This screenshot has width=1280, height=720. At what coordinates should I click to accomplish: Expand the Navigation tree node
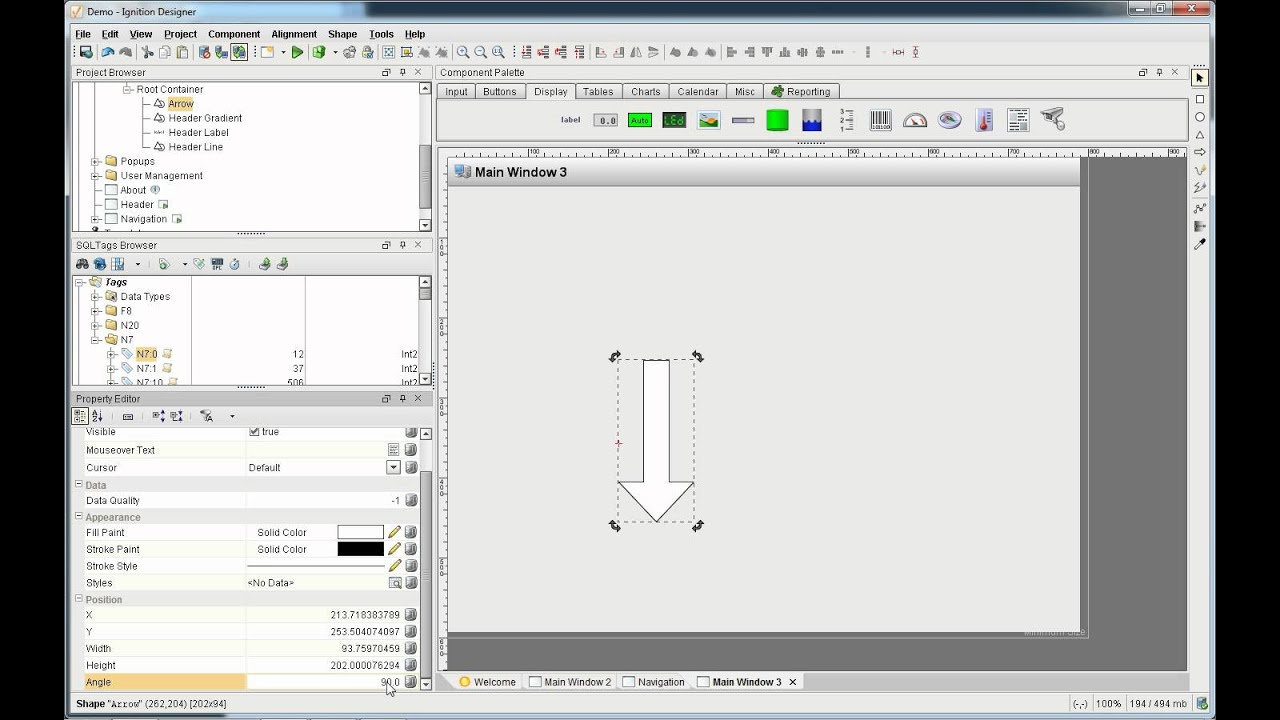96,219
